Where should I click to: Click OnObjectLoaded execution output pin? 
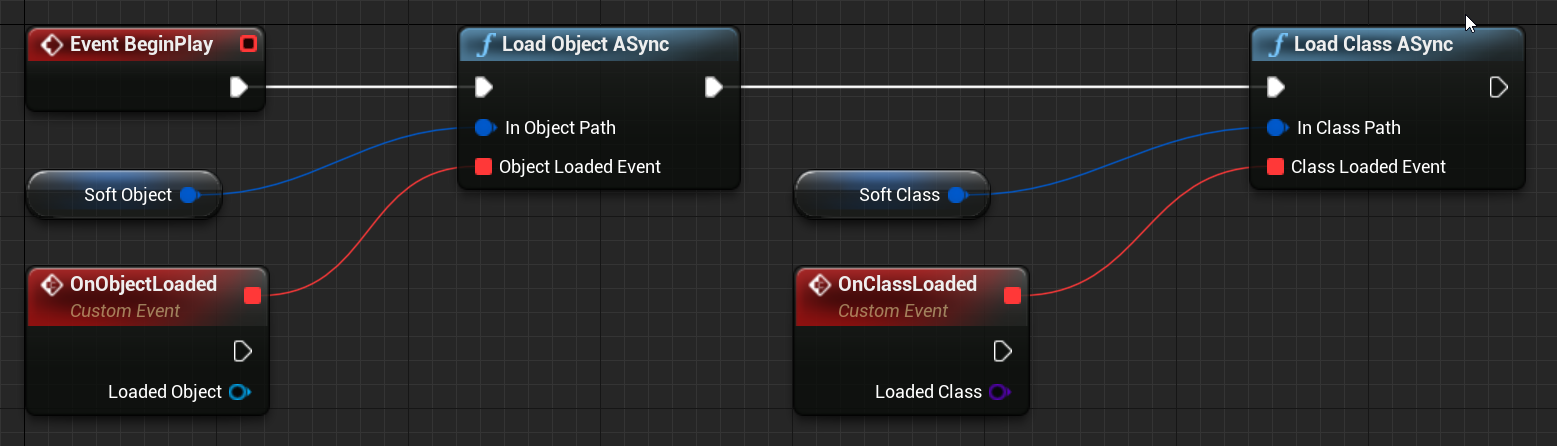(242, 351)
